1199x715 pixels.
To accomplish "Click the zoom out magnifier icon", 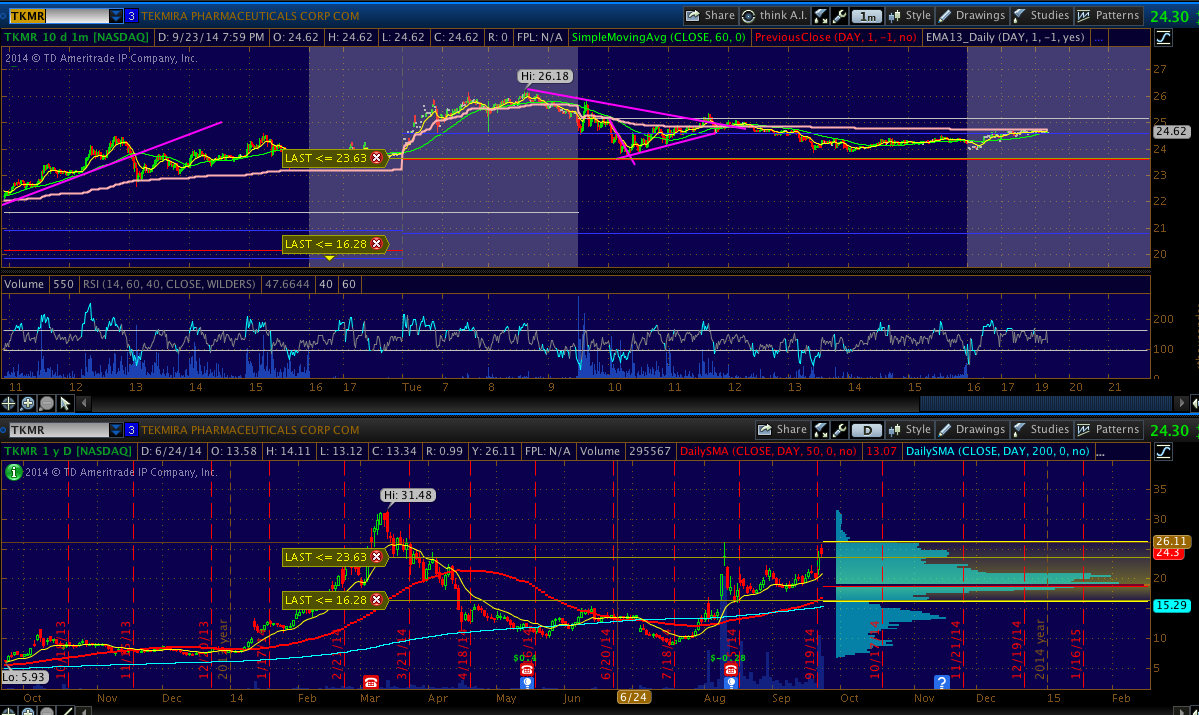I will click(46, 403).
